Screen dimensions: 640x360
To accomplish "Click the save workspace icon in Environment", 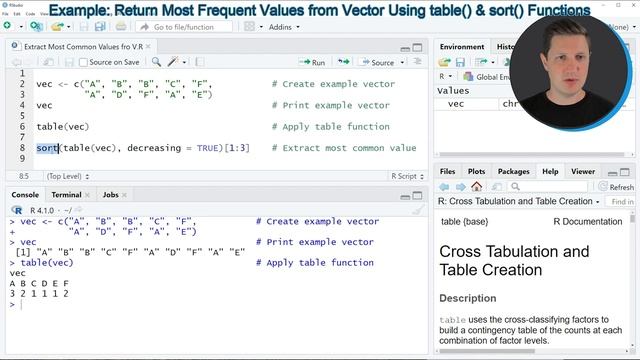I will 460,62.
